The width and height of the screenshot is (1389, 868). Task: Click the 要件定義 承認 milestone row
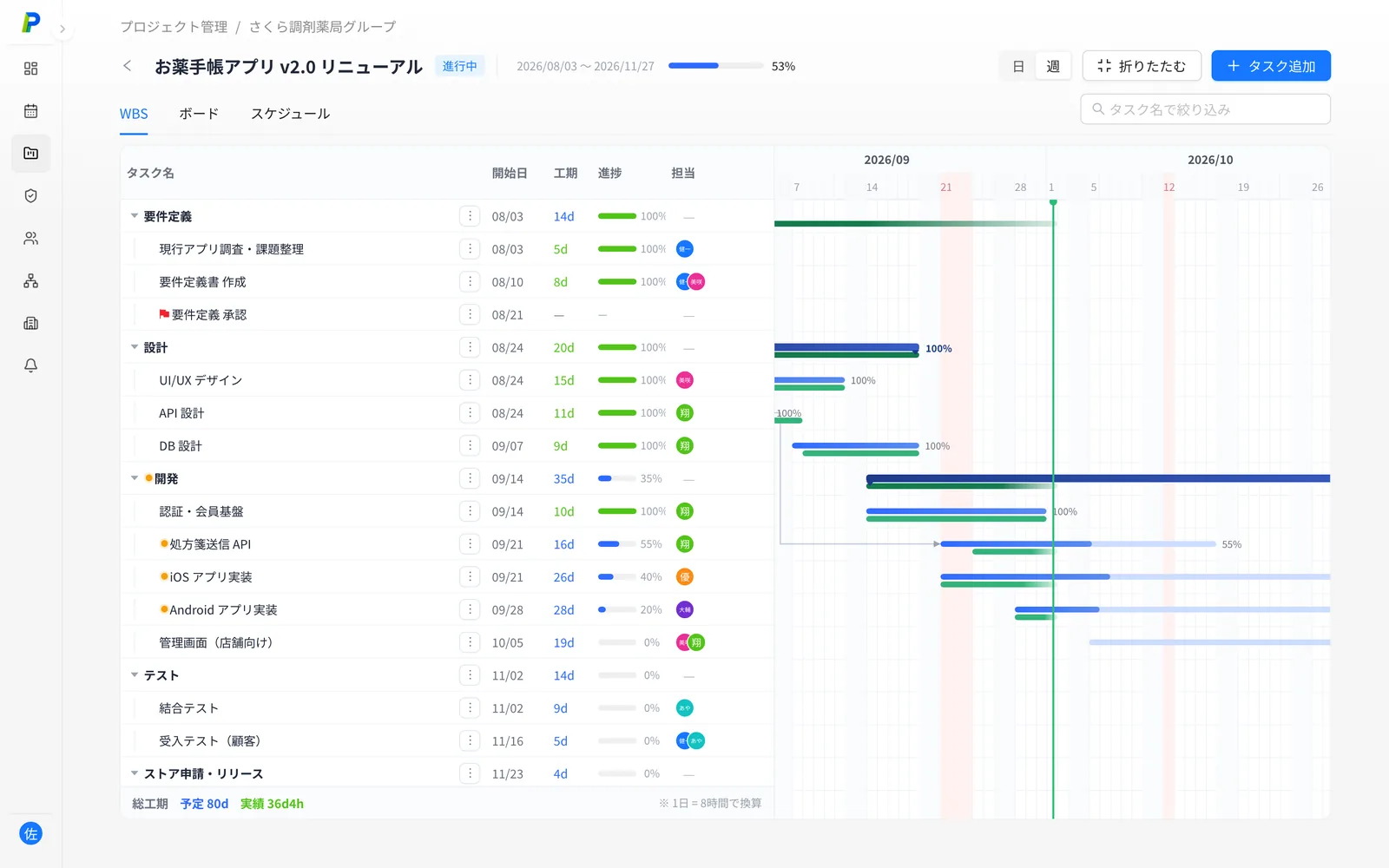(x=447, y=314)
